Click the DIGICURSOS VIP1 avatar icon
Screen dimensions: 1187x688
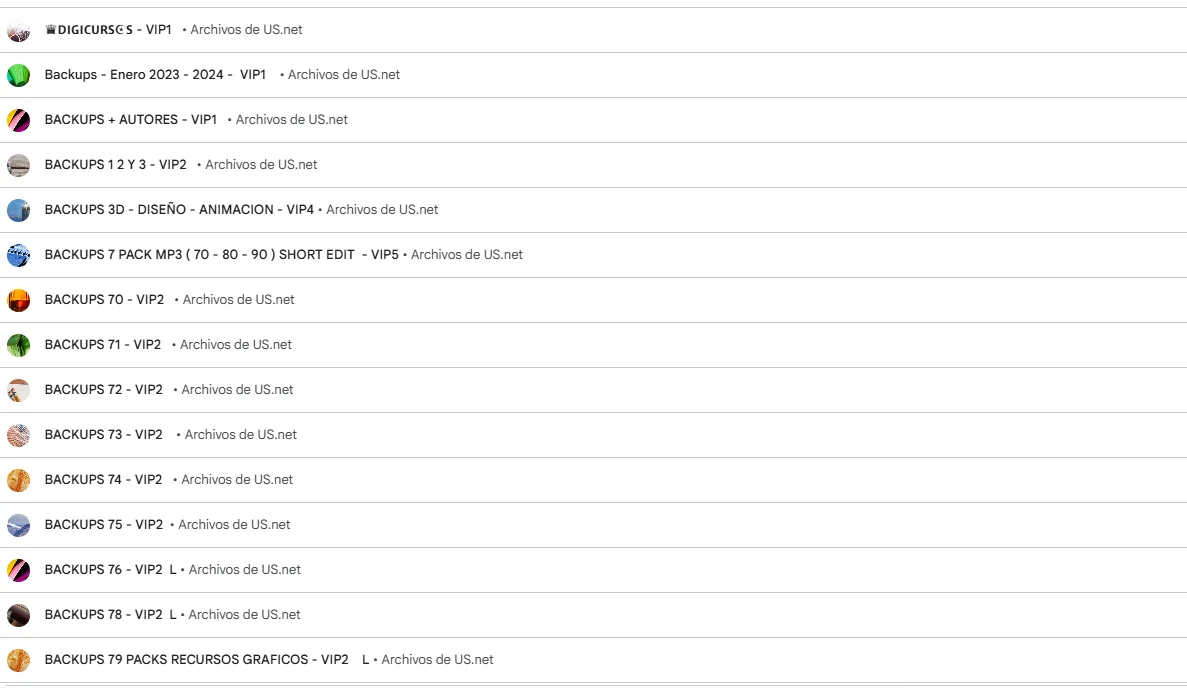click(x=18, y=30)
